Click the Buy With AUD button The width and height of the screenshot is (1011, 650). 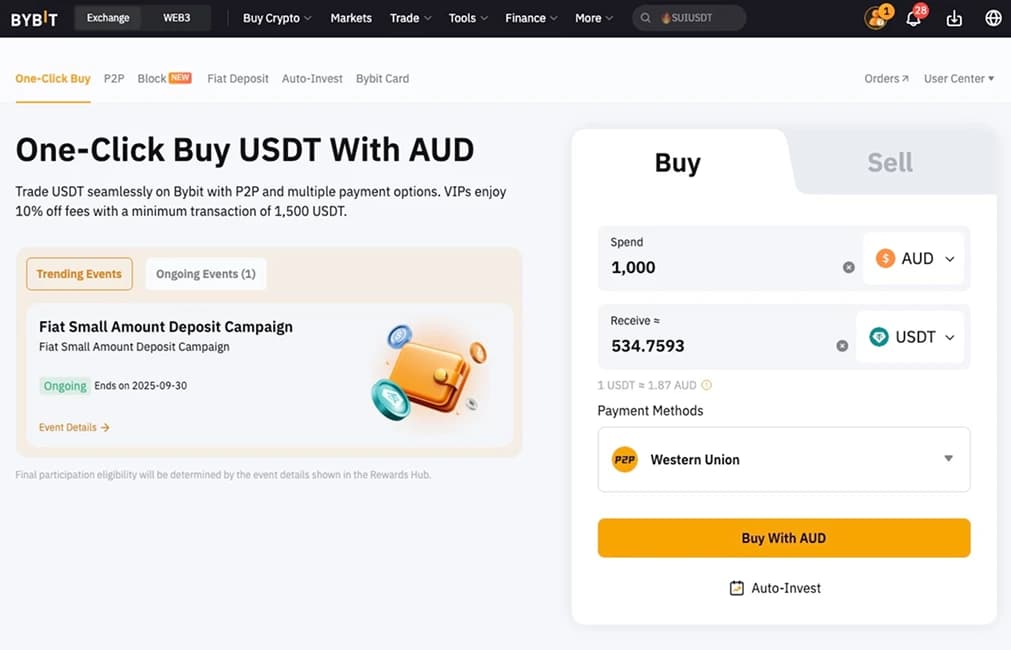(783, 537)
